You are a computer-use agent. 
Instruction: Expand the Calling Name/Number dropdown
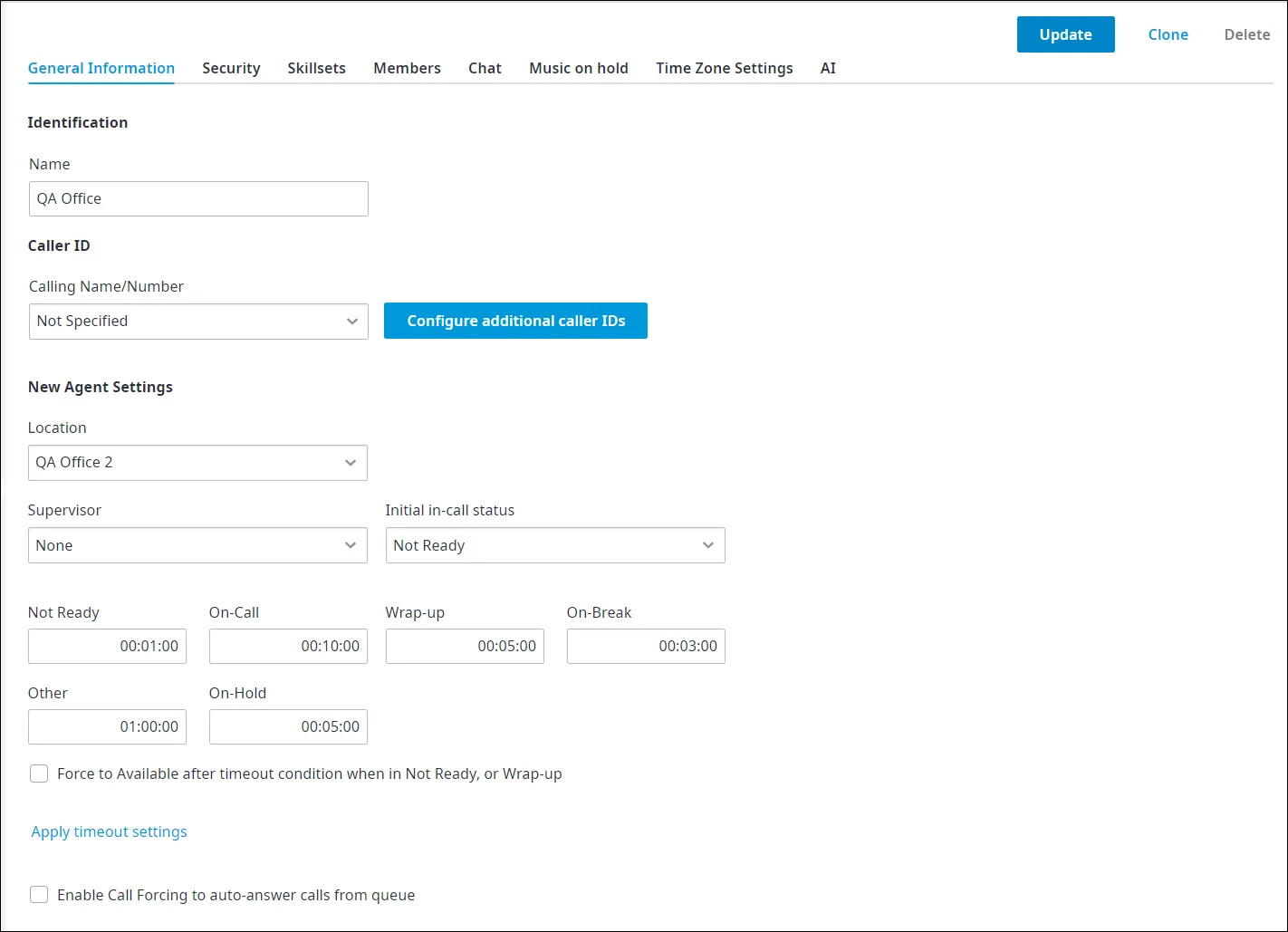pyautogui.click(x=198, y=322)
